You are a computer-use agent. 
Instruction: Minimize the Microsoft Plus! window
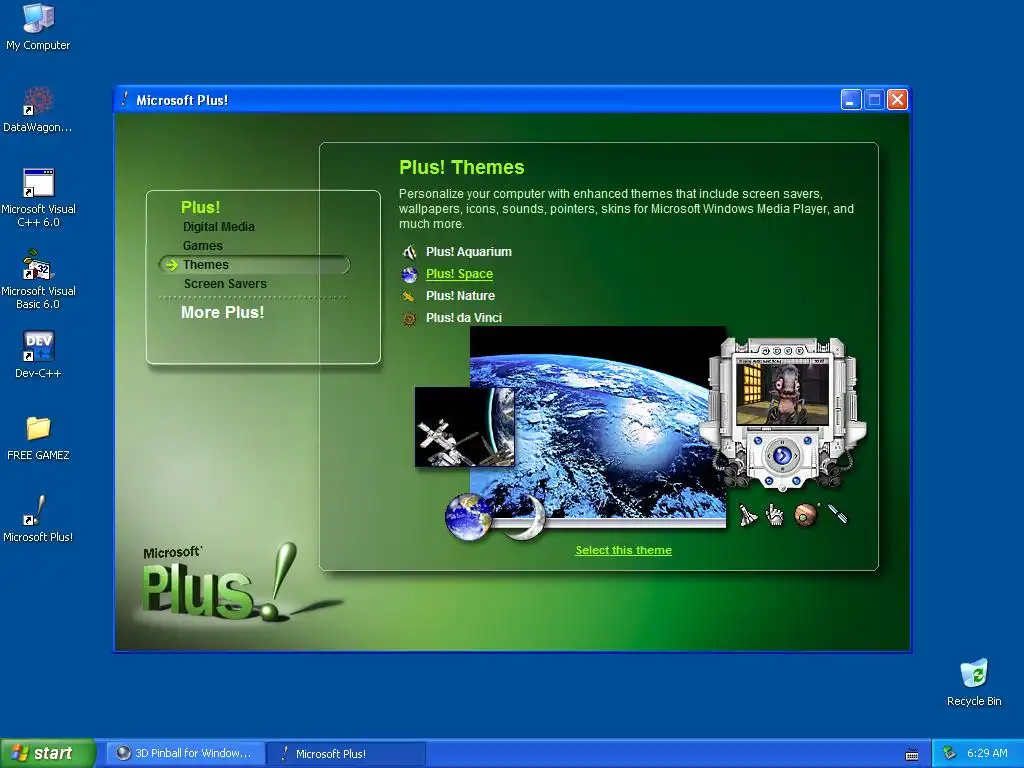[851, 100]
